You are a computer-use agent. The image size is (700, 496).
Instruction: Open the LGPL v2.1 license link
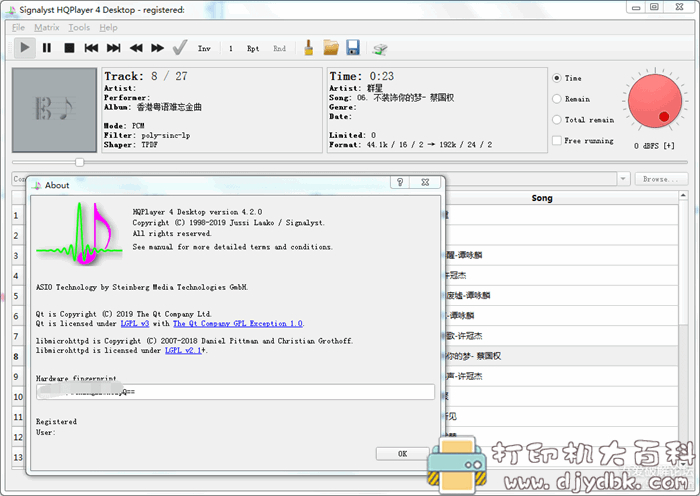pos(183,350)
